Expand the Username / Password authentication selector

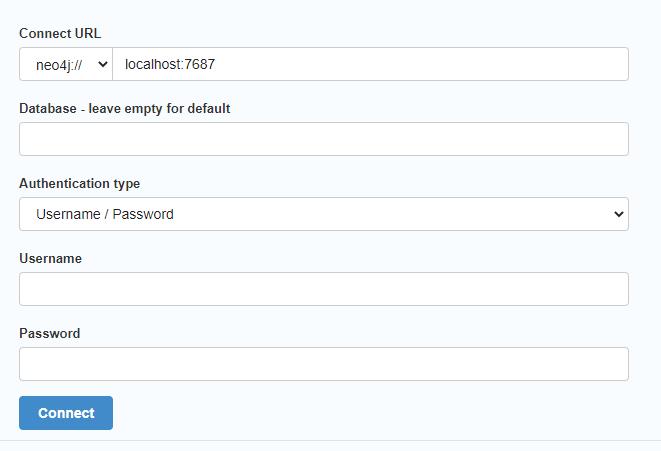(324, 214)
